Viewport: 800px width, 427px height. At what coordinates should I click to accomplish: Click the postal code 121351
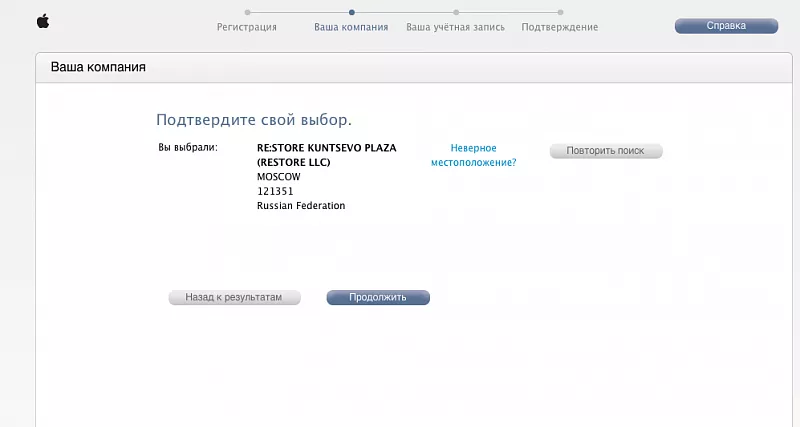[x=275, y=191]
